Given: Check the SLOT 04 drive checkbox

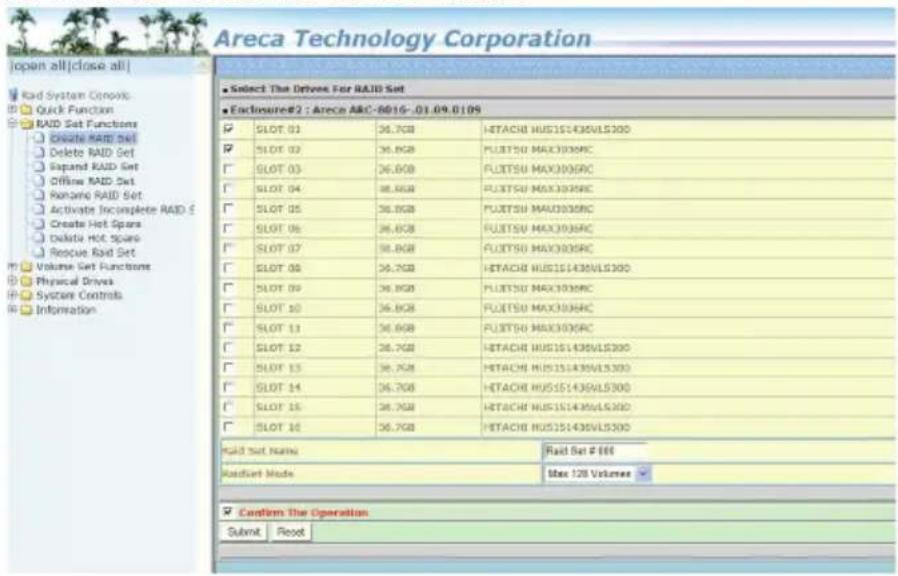Looking at the screenshot, I should point(229,188).
